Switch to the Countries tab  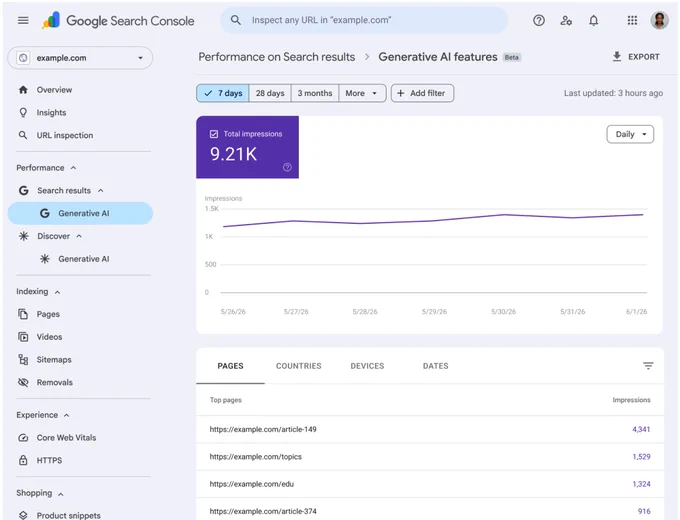tap(299, 366)
